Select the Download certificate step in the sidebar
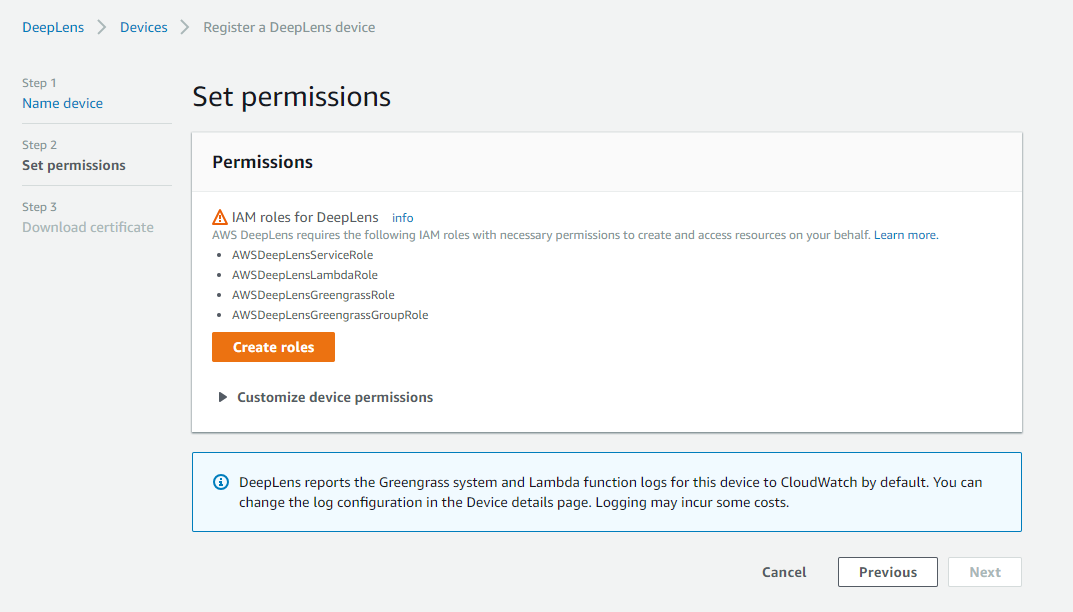The image size is (1073, 612). (x=88, y=227)
